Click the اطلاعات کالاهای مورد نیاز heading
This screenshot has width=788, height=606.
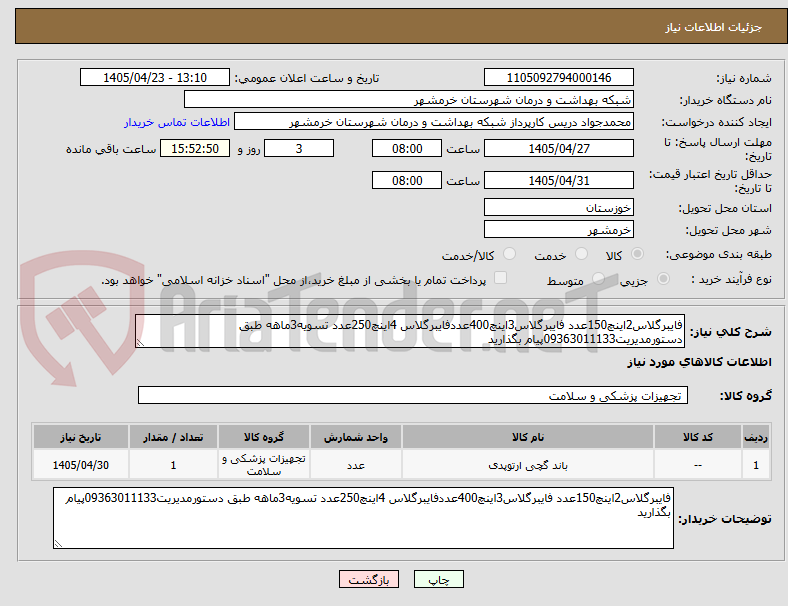699,362
